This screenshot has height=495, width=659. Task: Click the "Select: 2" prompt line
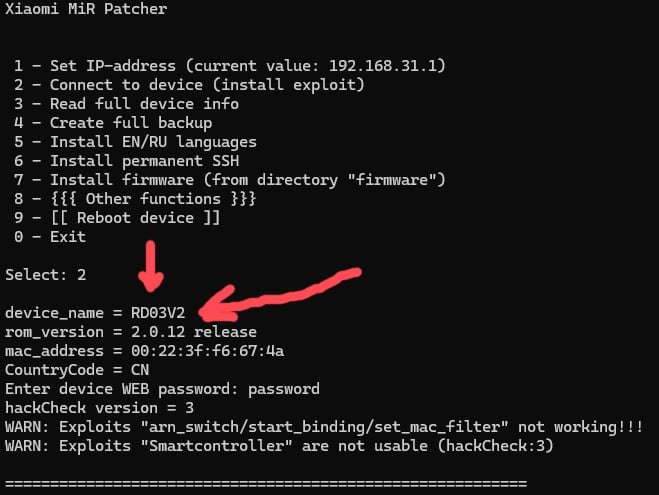point(46,274)
